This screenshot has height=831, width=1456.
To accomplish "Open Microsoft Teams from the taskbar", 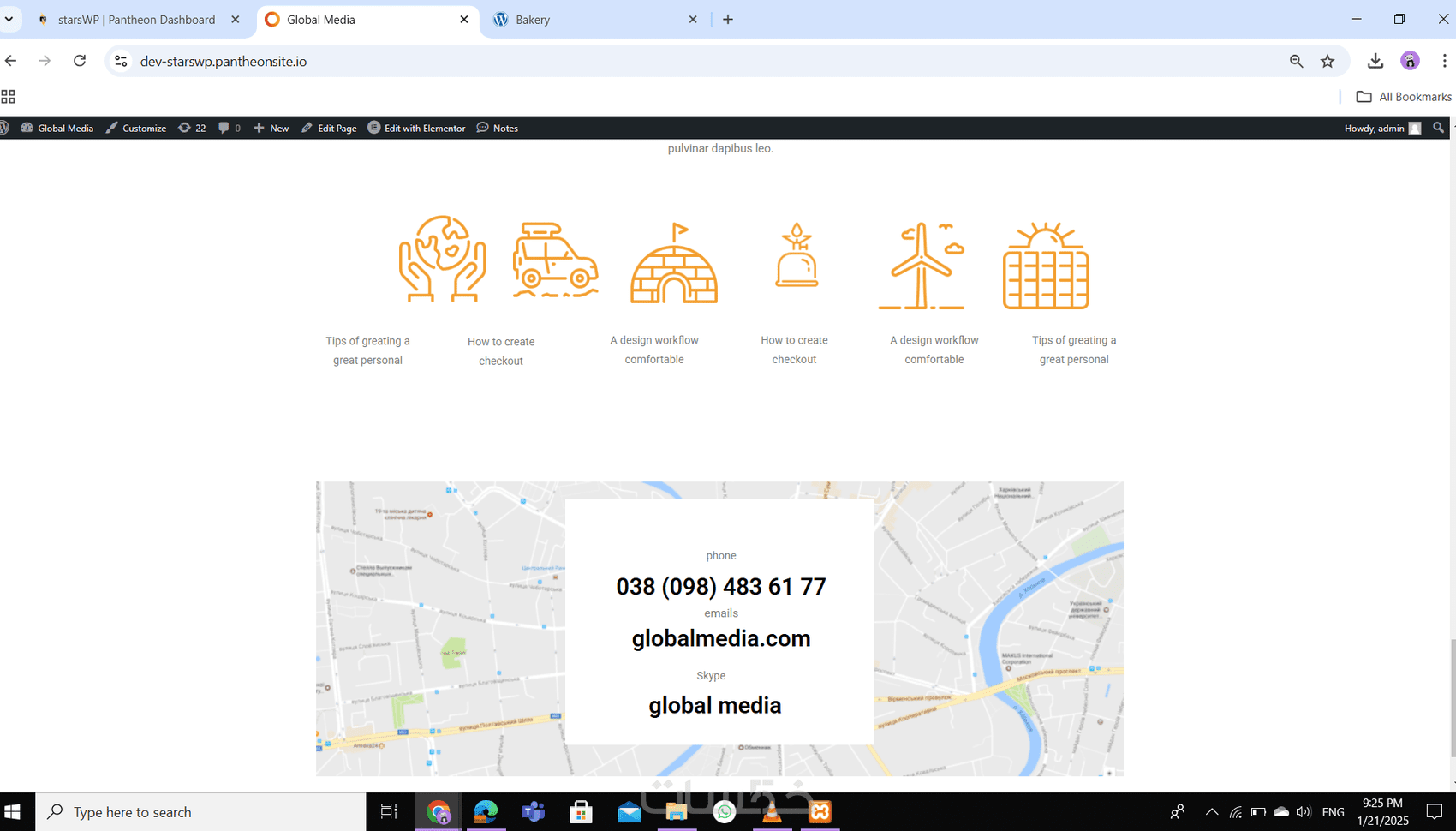I will coord(534,812).
